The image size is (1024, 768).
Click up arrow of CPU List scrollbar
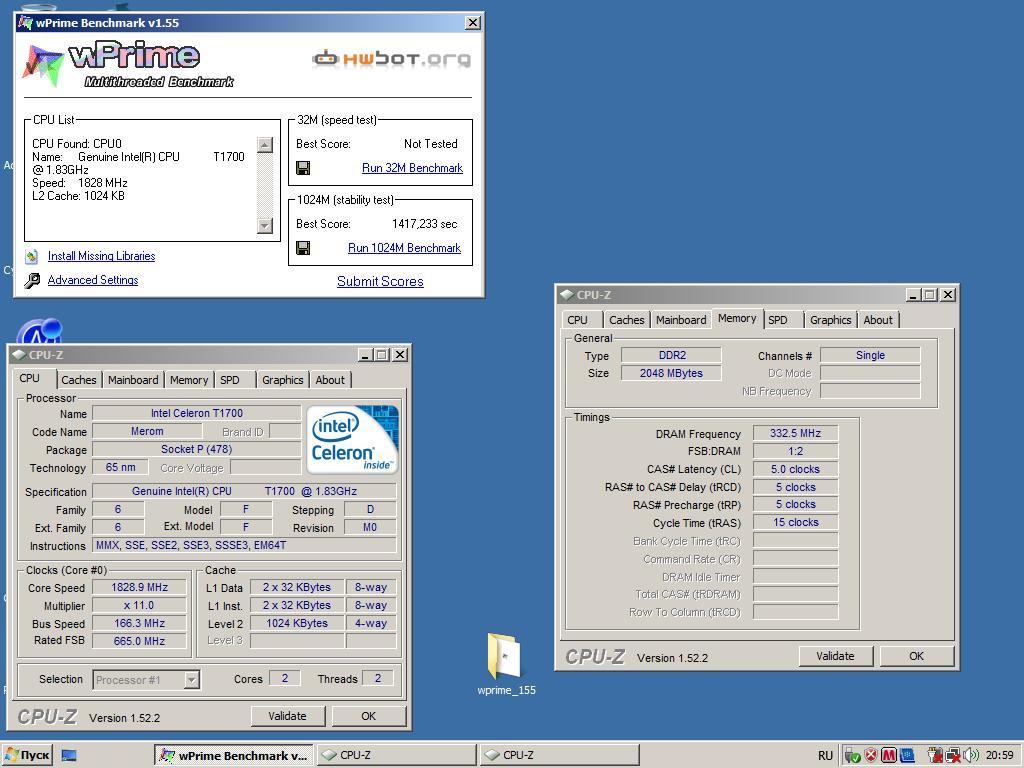tap(264, 145)
